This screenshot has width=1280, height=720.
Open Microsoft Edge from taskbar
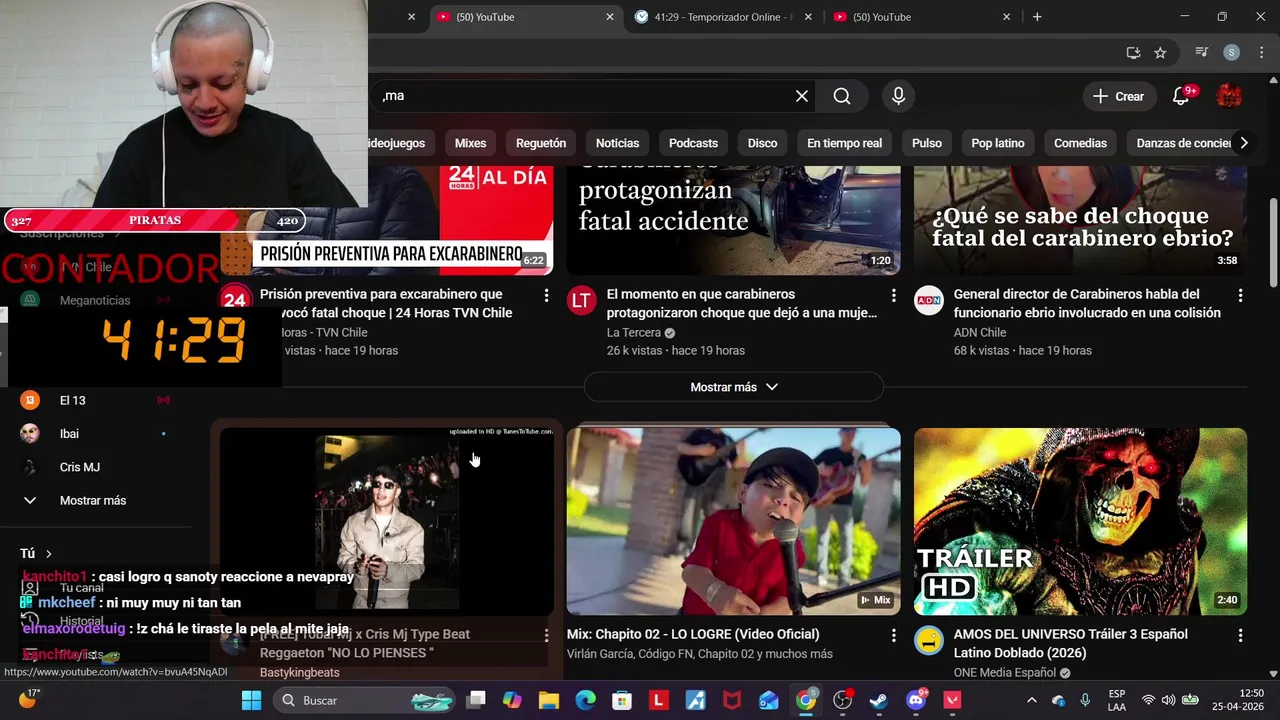[585, 700]
